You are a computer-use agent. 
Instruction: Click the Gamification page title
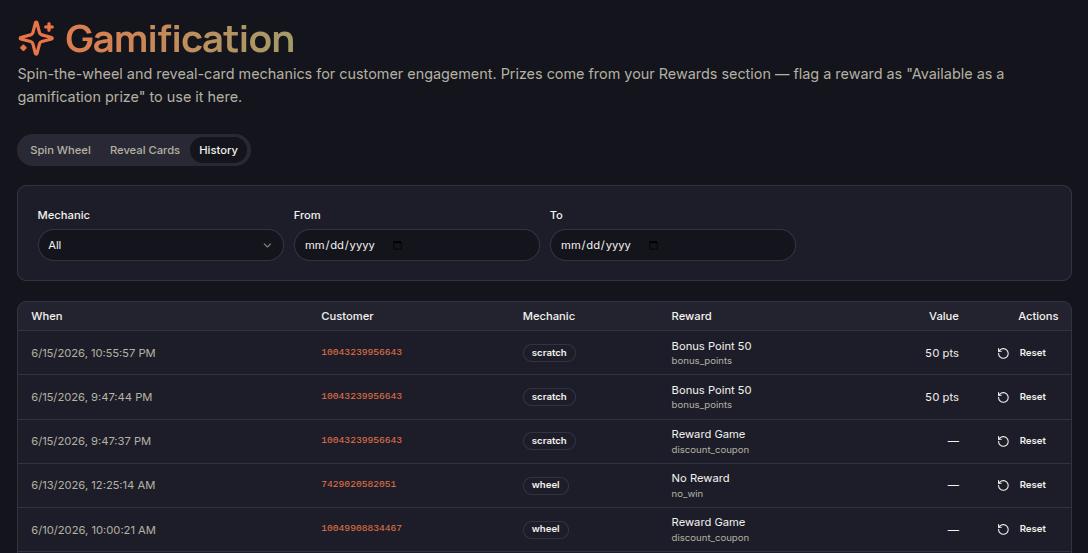click(x=180, y=39)
